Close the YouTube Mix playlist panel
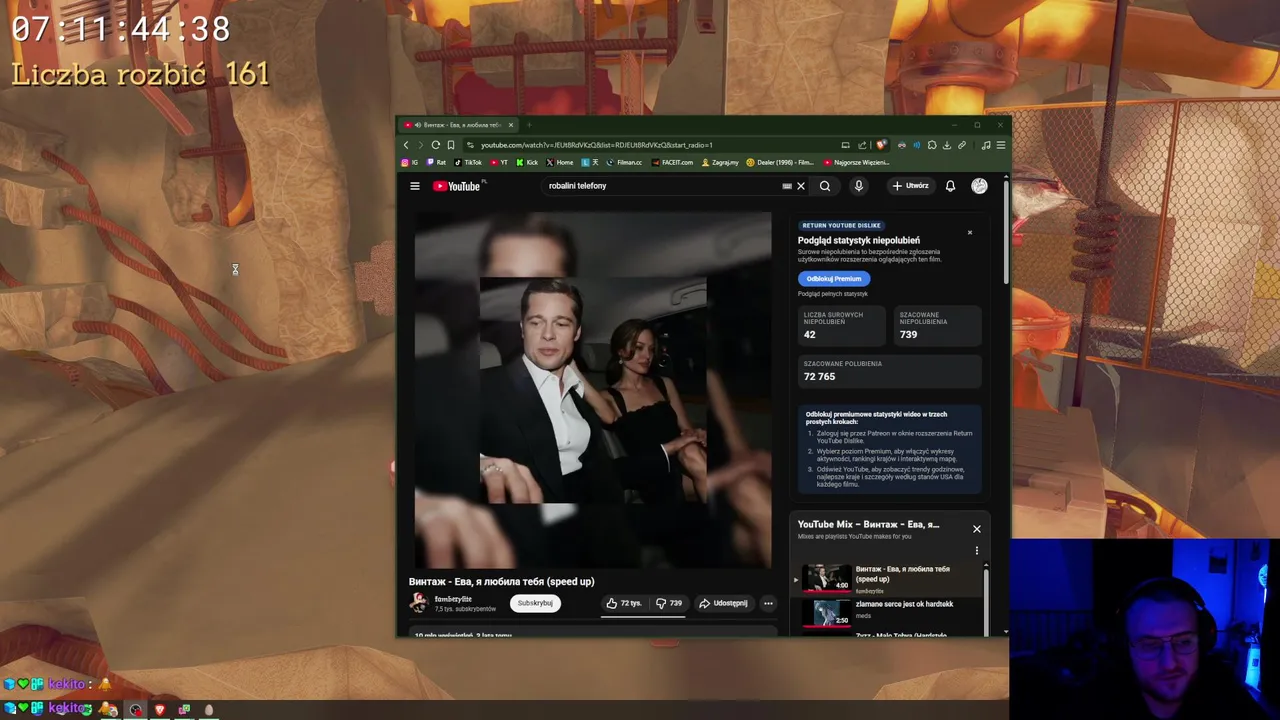1280x720 pixels. pos(977,529)
